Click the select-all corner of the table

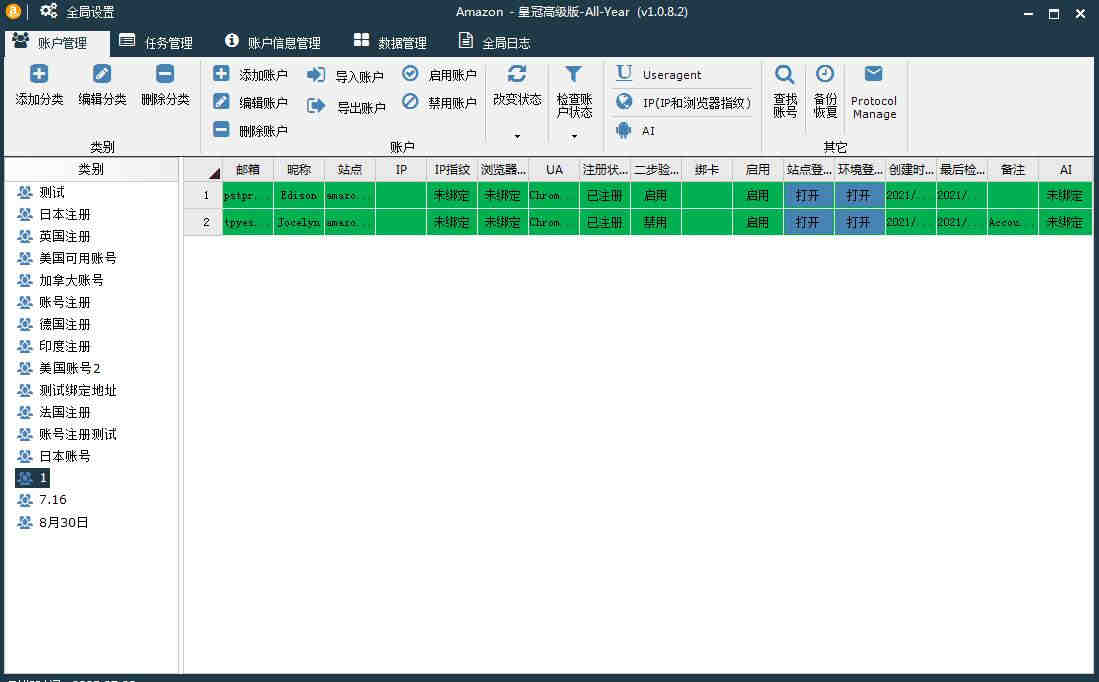[x=203, y=170]
